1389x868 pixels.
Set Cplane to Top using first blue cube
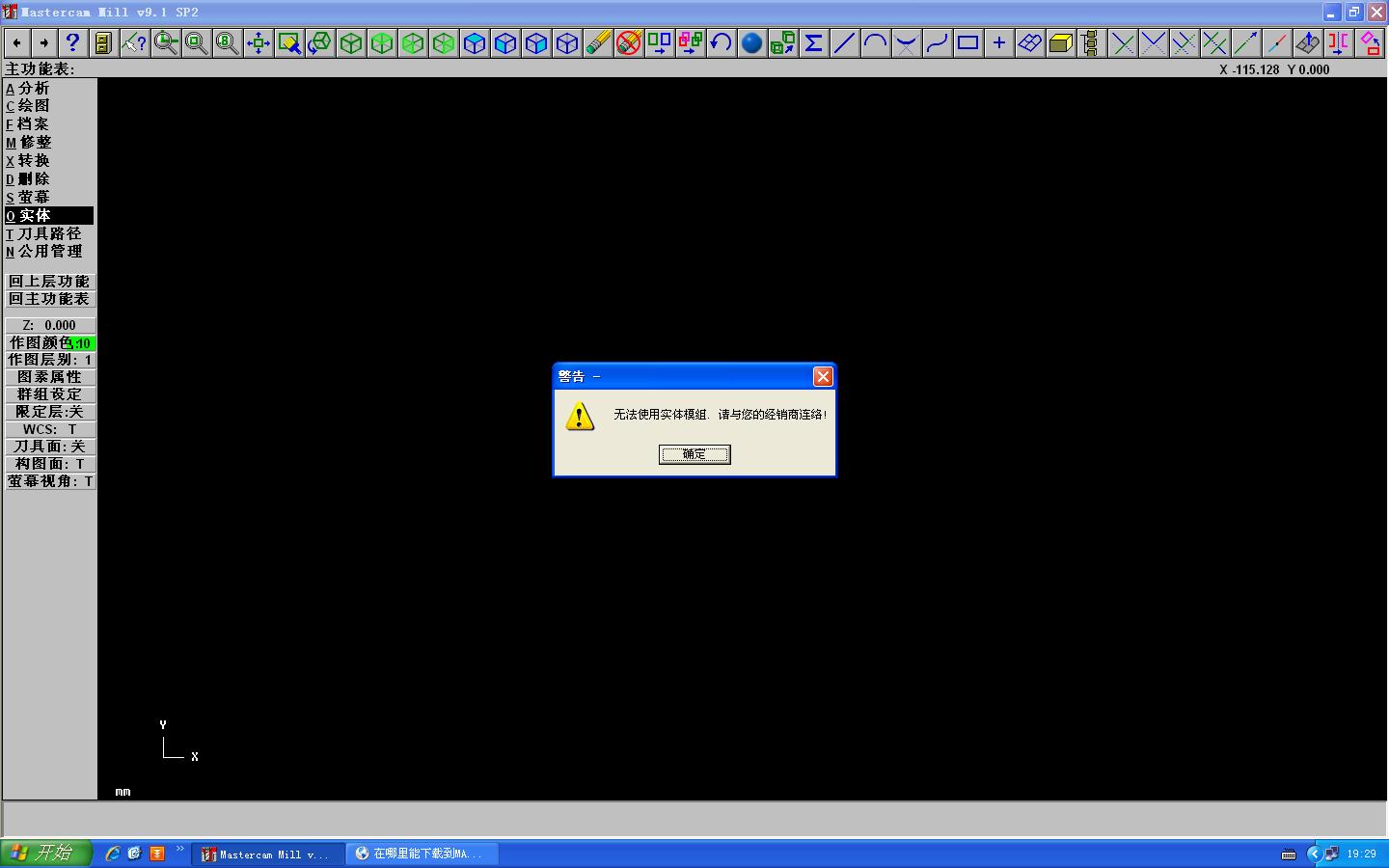(475, 42)
